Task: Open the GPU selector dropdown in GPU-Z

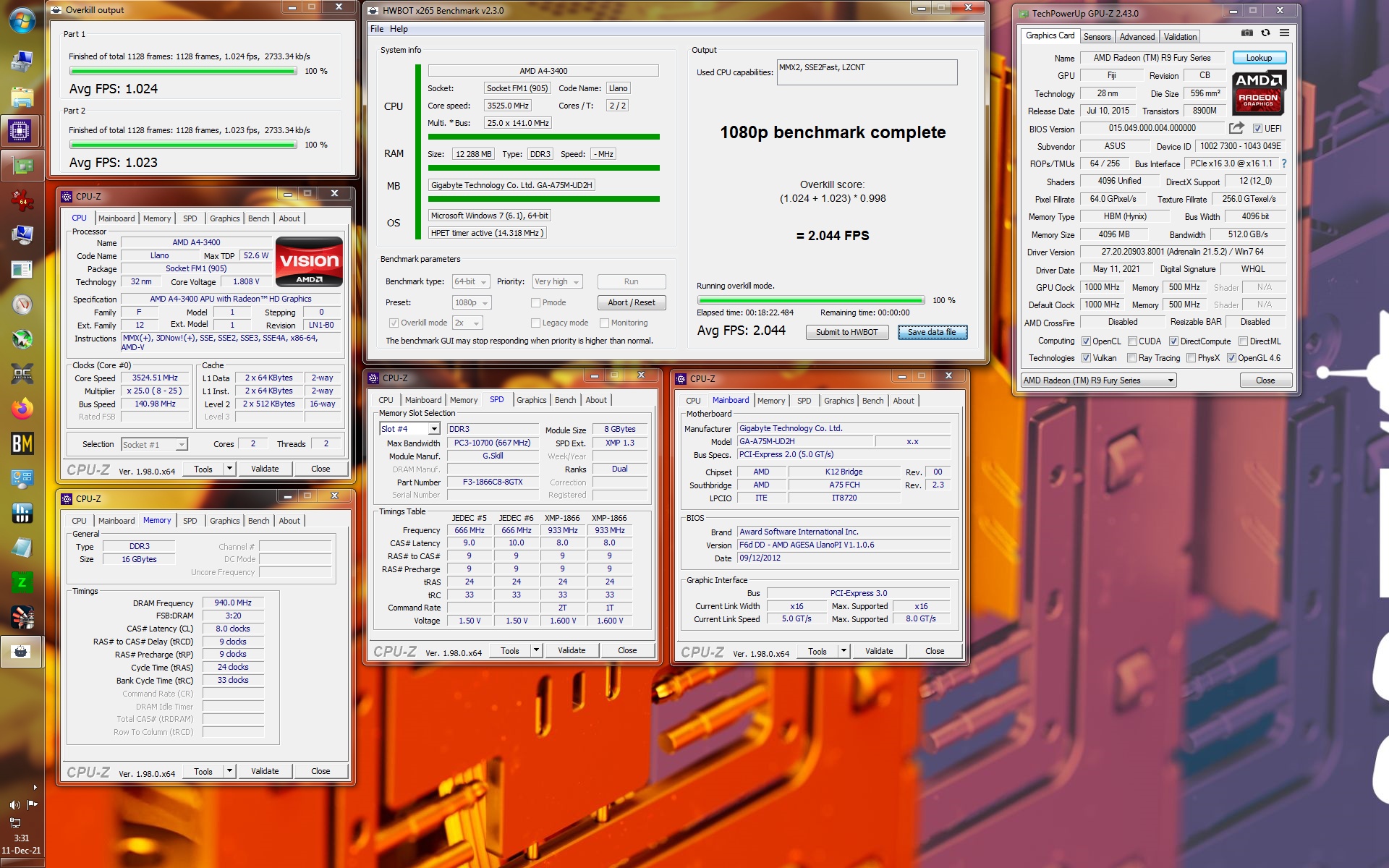Action: coord(1099,380)
